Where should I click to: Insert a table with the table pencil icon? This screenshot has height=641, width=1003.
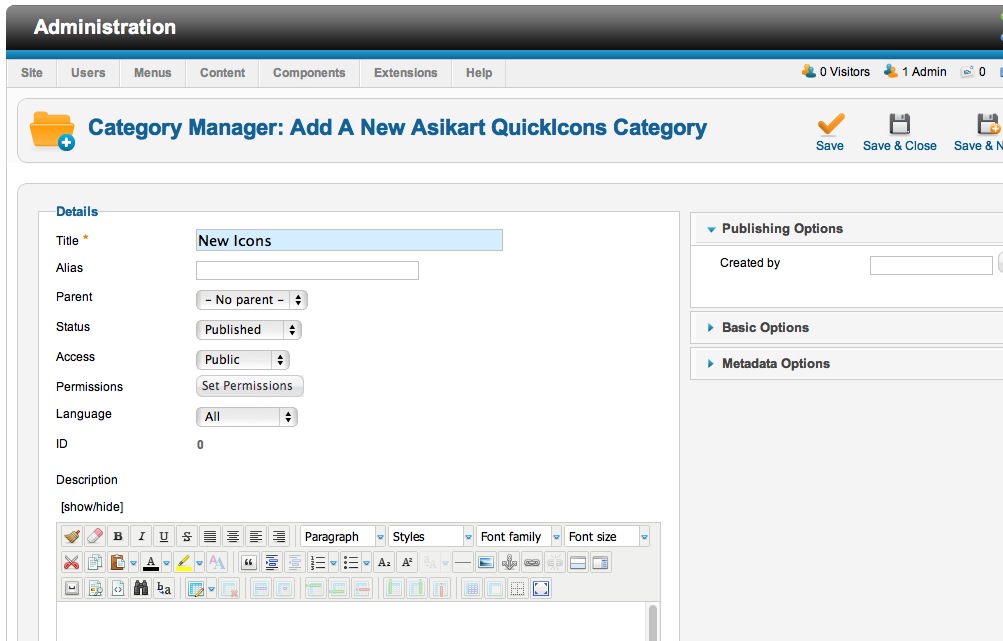[195, 588]
